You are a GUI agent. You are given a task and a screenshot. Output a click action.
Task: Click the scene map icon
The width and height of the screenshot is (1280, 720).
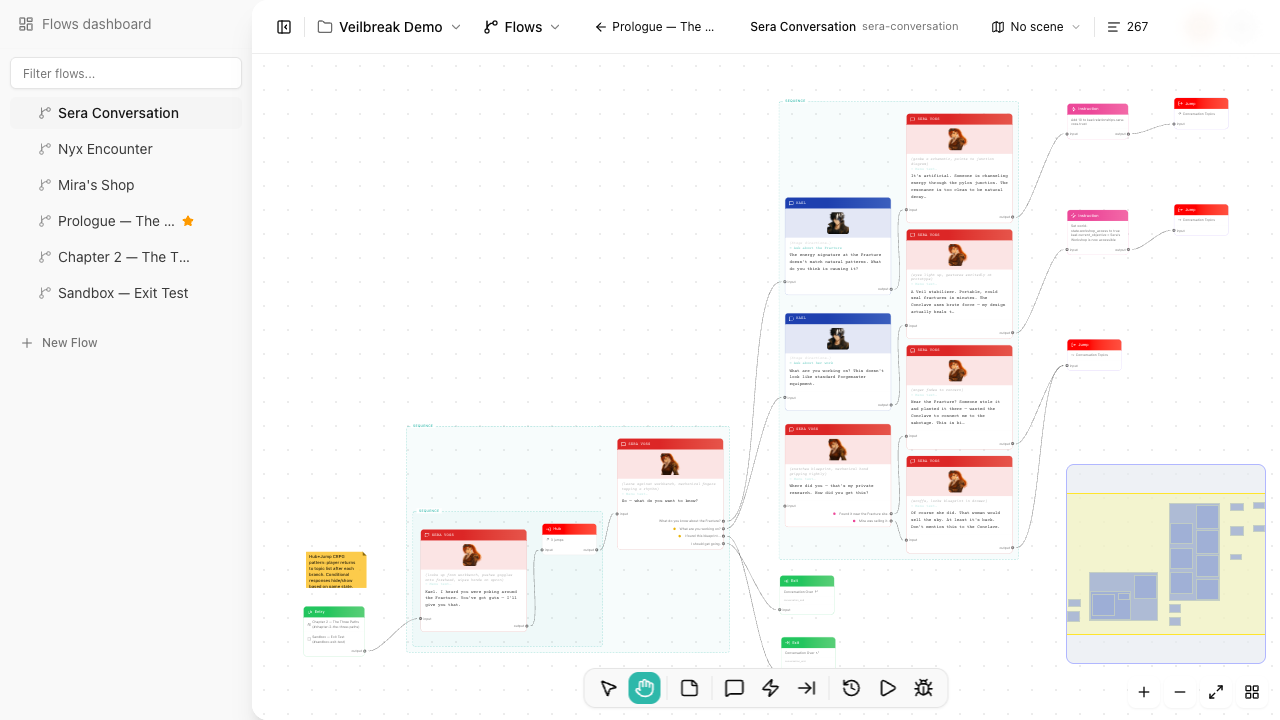pyautogui.click(x=998, y=27)
